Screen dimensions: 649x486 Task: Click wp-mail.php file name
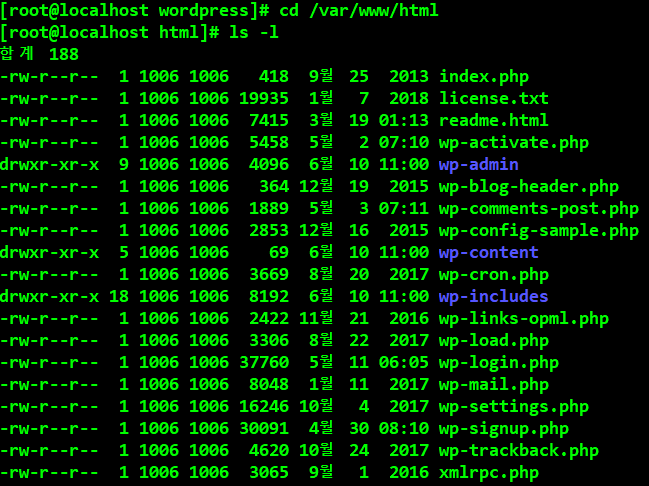coord(494,385)
